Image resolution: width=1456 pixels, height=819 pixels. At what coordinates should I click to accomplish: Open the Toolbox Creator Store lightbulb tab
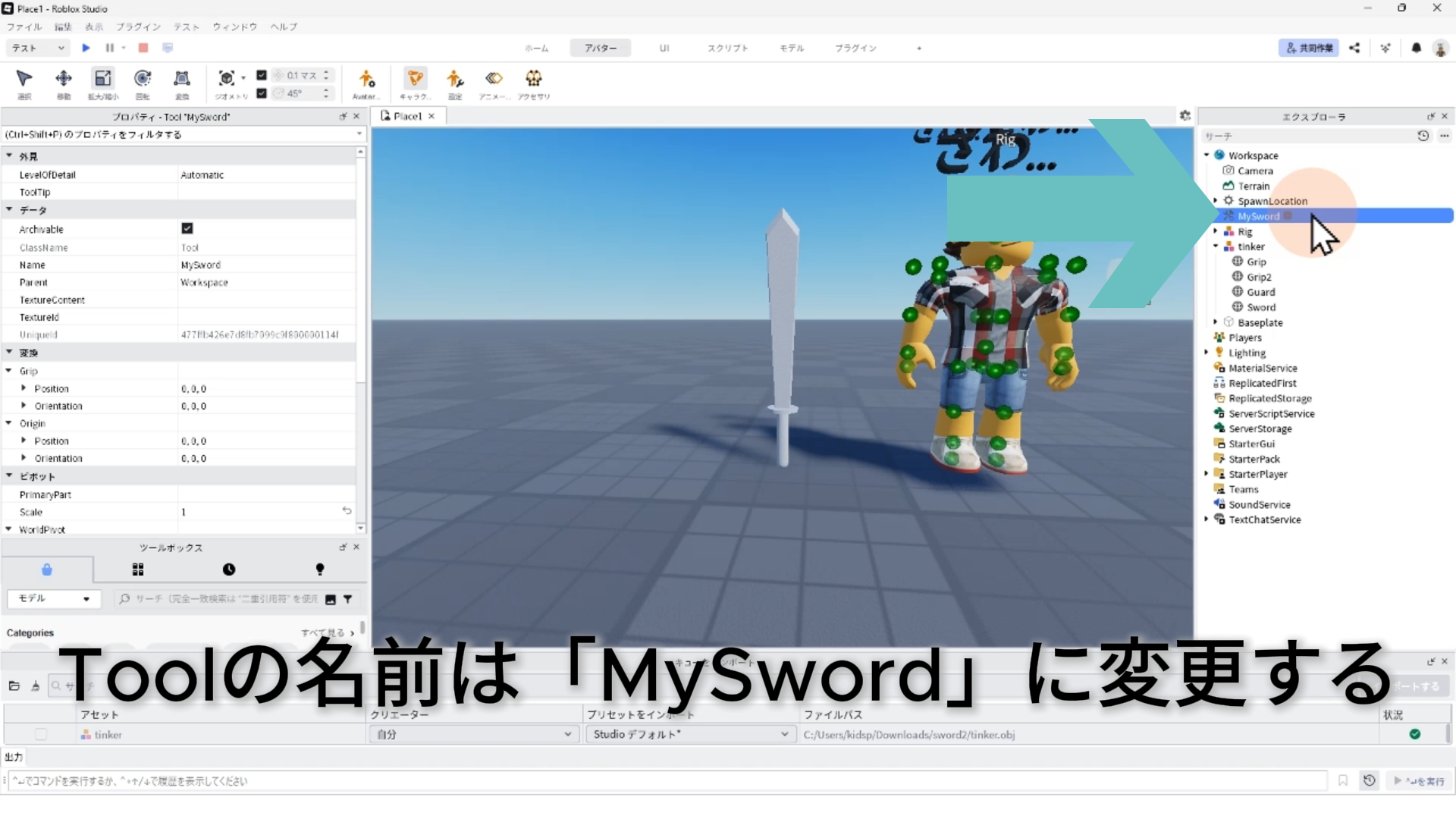tap(319, 569)
